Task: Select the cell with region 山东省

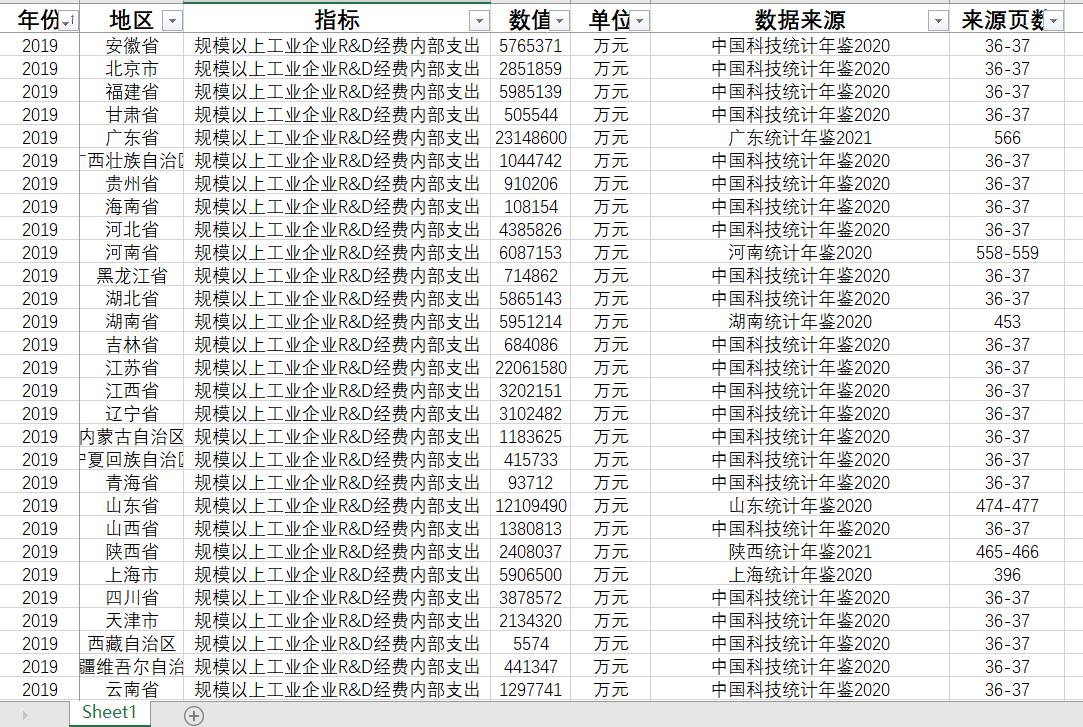Action: [x=132, y=506]
